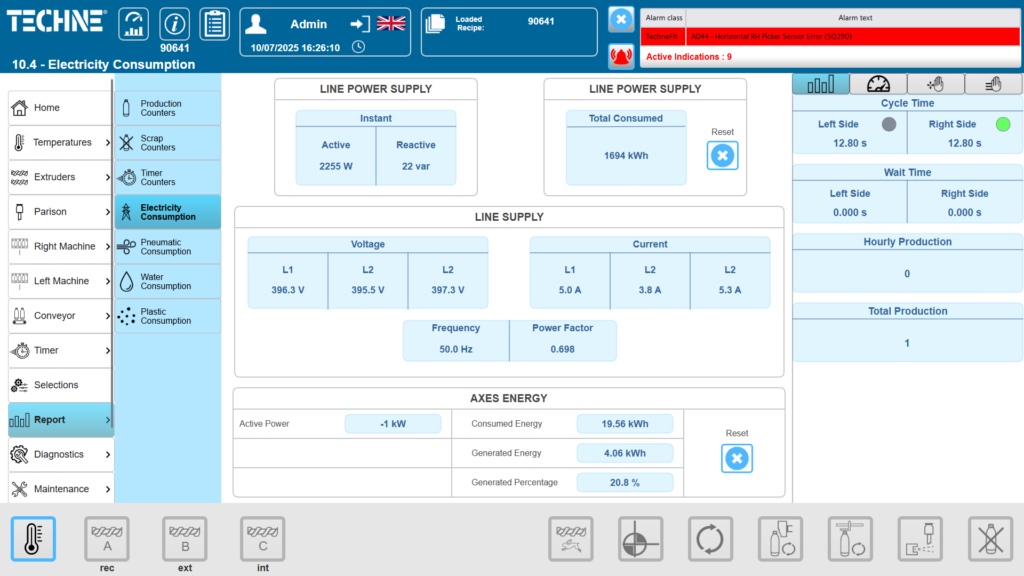Expand the Left Machine menu
The width and height of the screenshot is (1024, 576).
tap(60, 281)
